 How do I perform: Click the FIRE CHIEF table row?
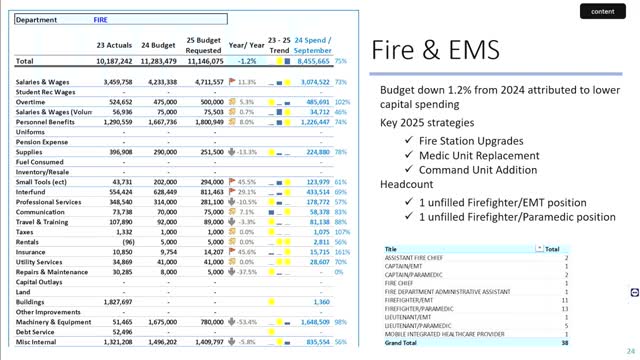[x=476, y=283]
